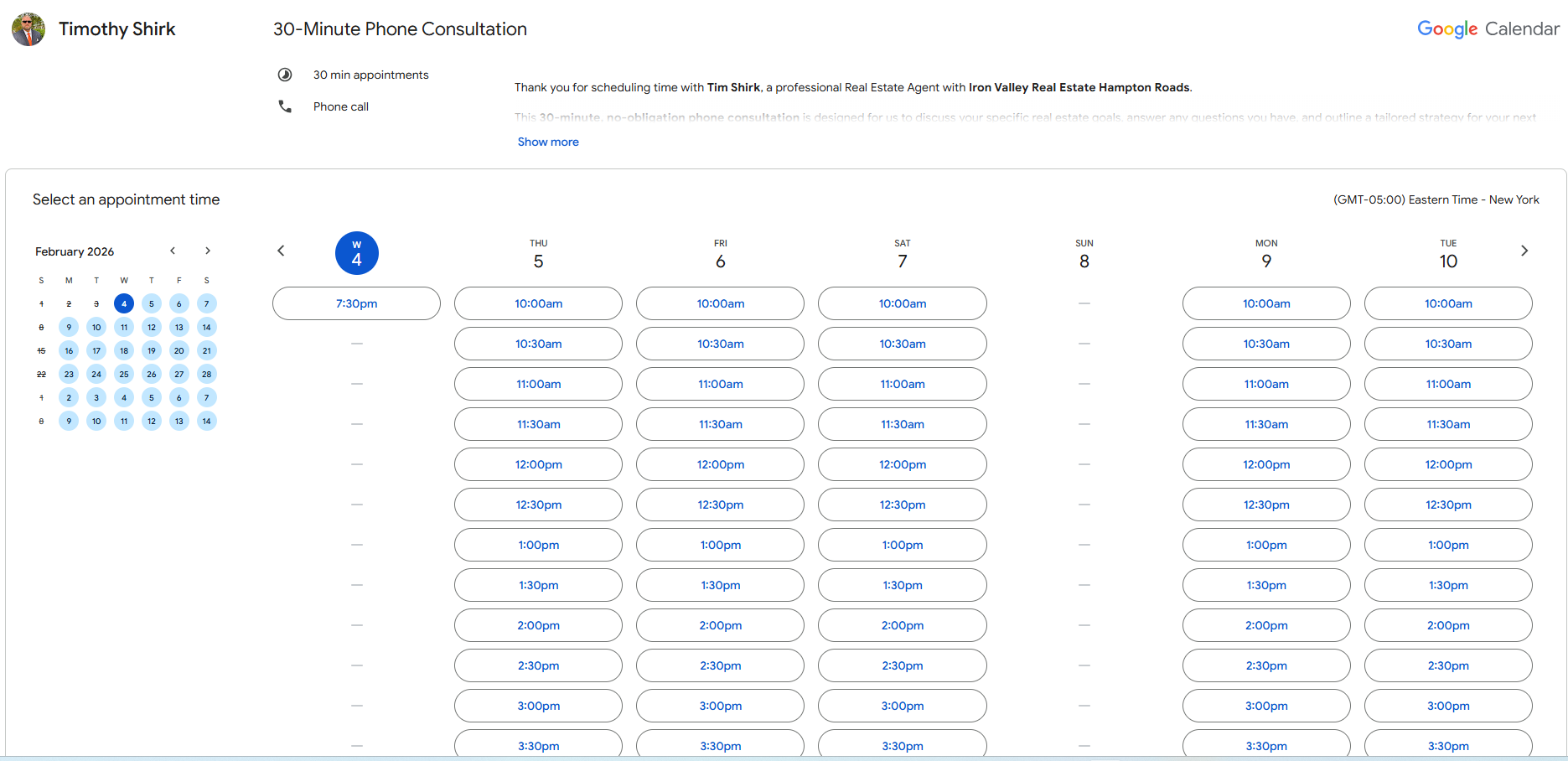Image resolution: width=1568 pixels, height=761 pixels.
Task: Show the previous week of time slots
Action: tap(281, 251)
